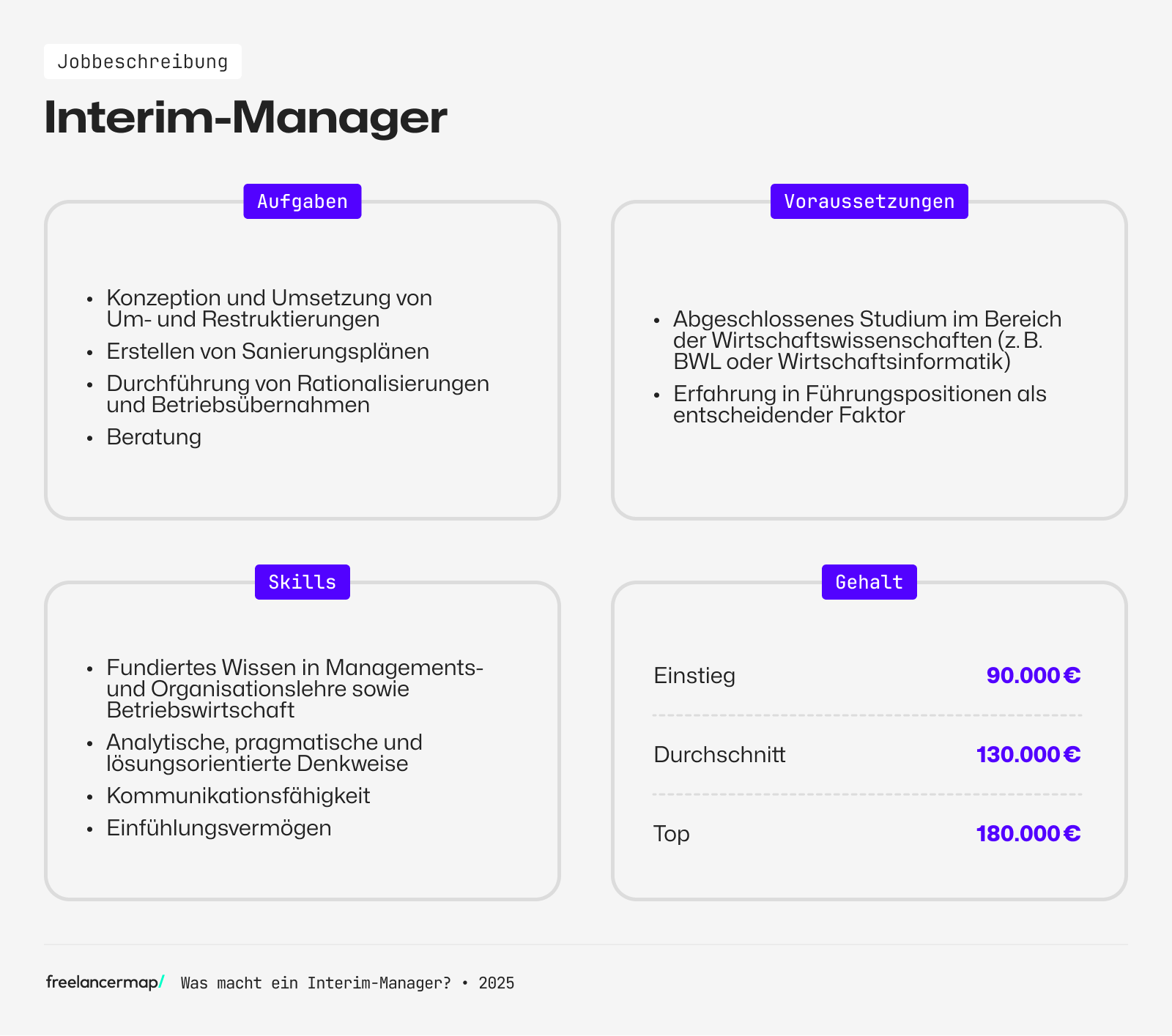Click the Interim-Manager heading
This screenshot has height=1036, width=1172.
point(245,117)
